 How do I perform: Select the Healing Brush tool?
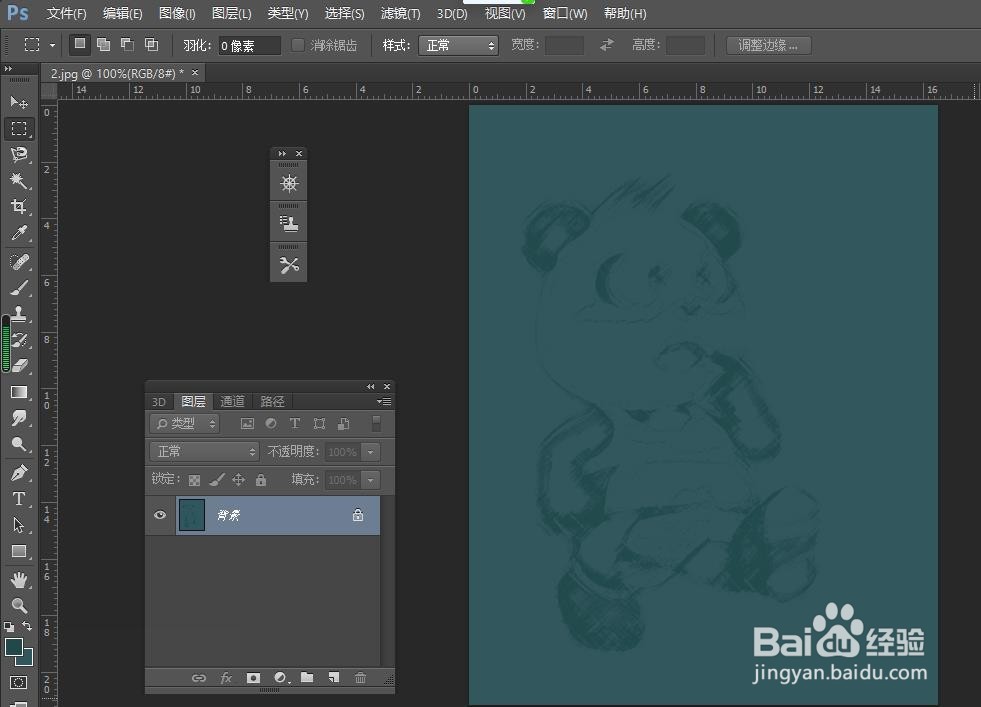[19, 261]
